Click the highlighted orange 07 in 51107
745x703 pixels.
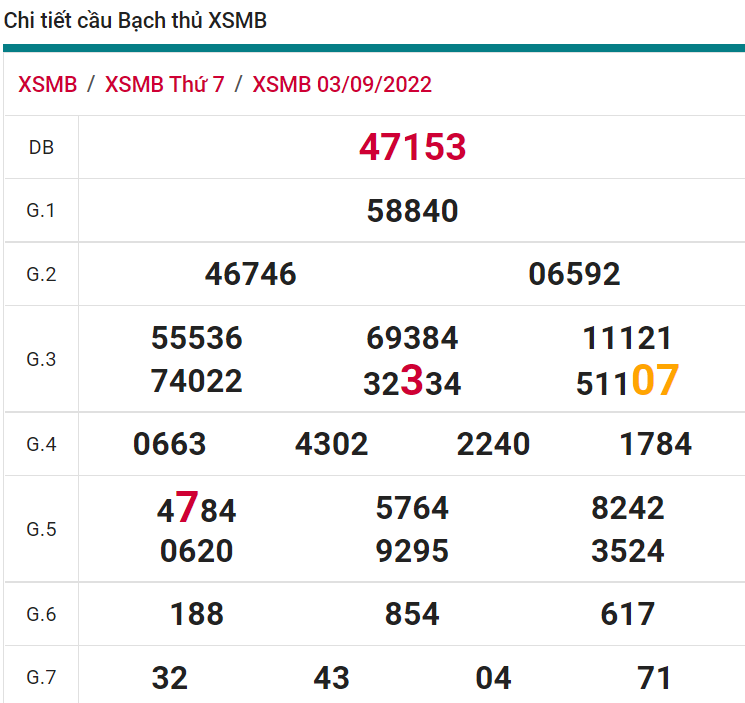[655, 381]
